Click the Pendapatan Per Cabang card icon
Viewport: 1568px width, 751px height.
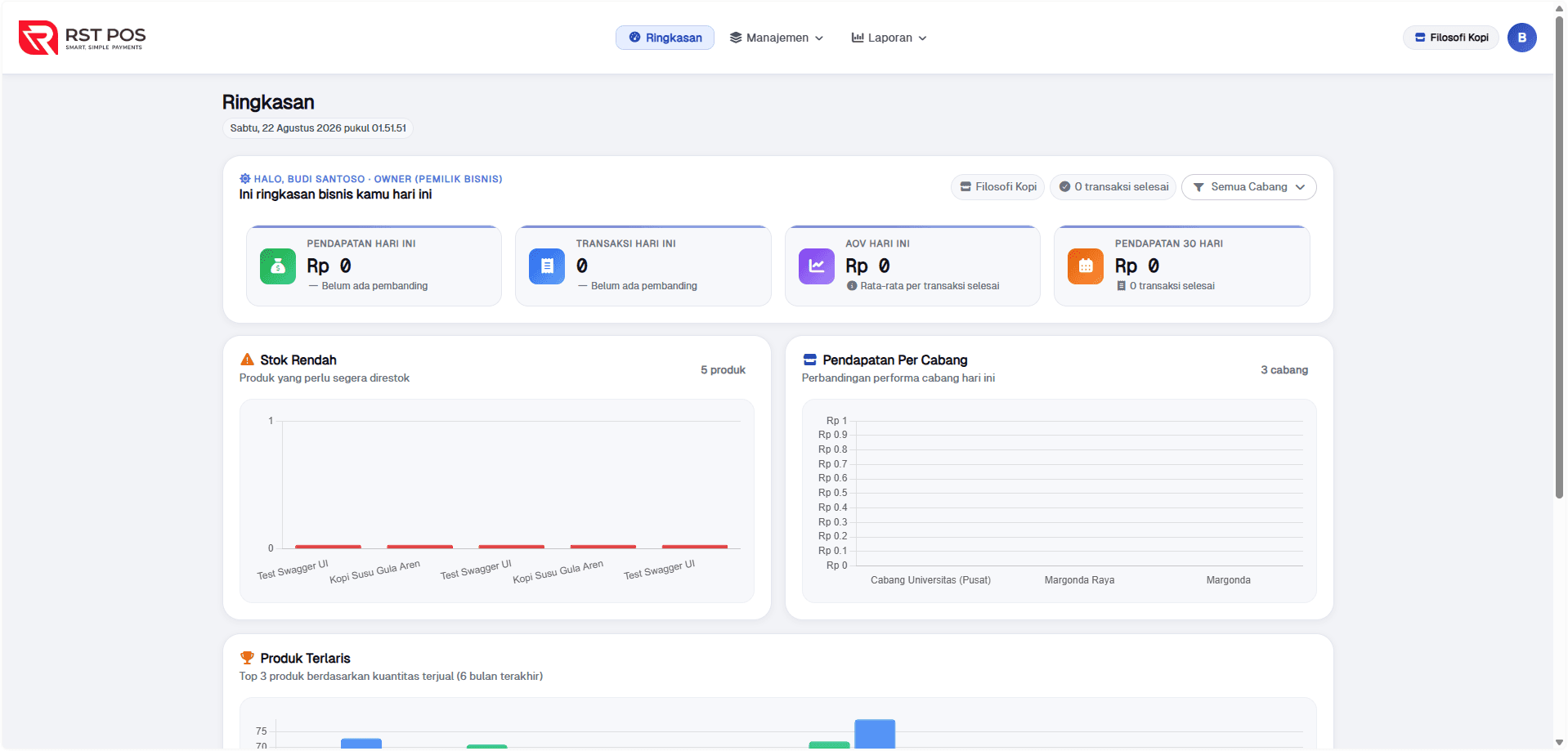pos(810,360)
